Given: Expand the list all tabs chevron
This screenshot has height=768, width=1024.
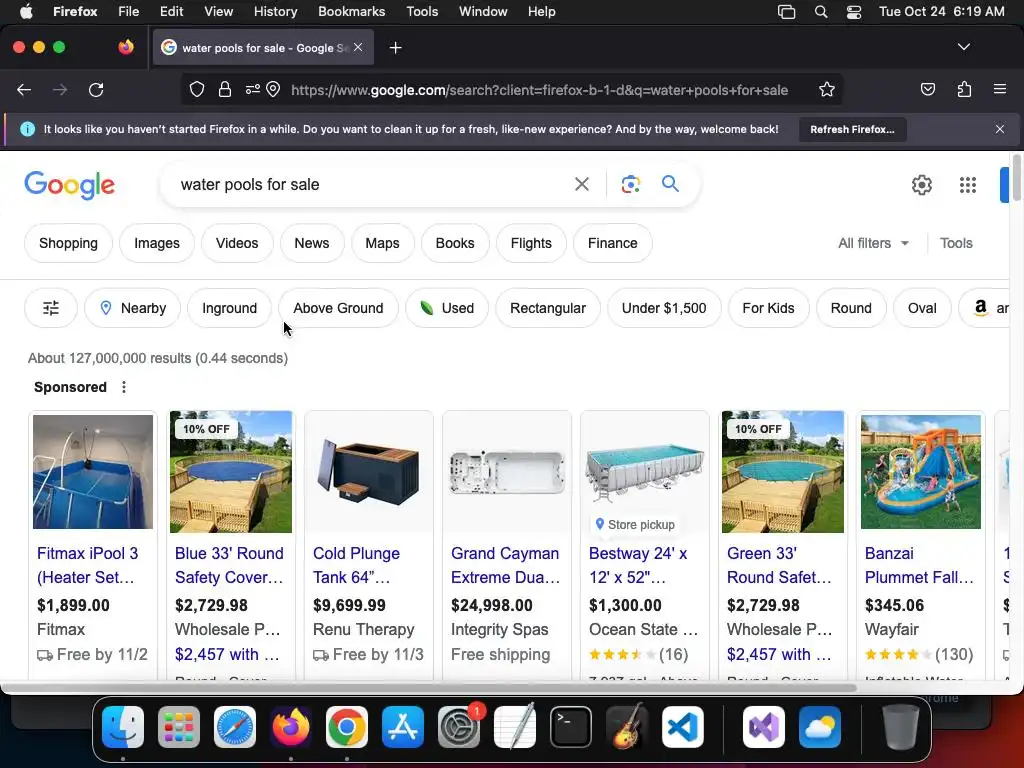Looking at the screenshot, I should (x=963, y=47).
